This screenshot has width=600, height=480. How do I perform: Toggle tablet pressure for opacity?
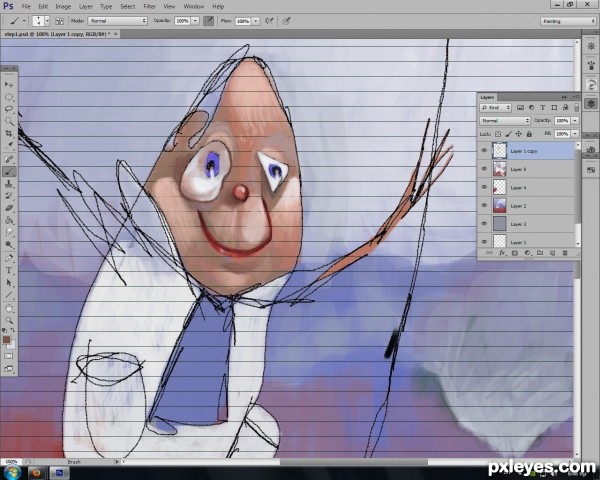(208, 21)
